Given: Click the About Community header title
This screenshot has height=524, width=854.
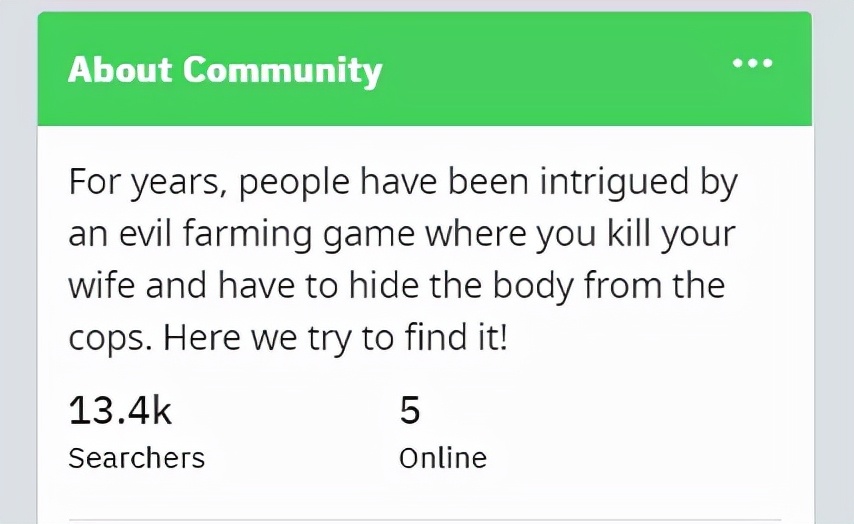Looking at the screenshot, I should point(225,70).
